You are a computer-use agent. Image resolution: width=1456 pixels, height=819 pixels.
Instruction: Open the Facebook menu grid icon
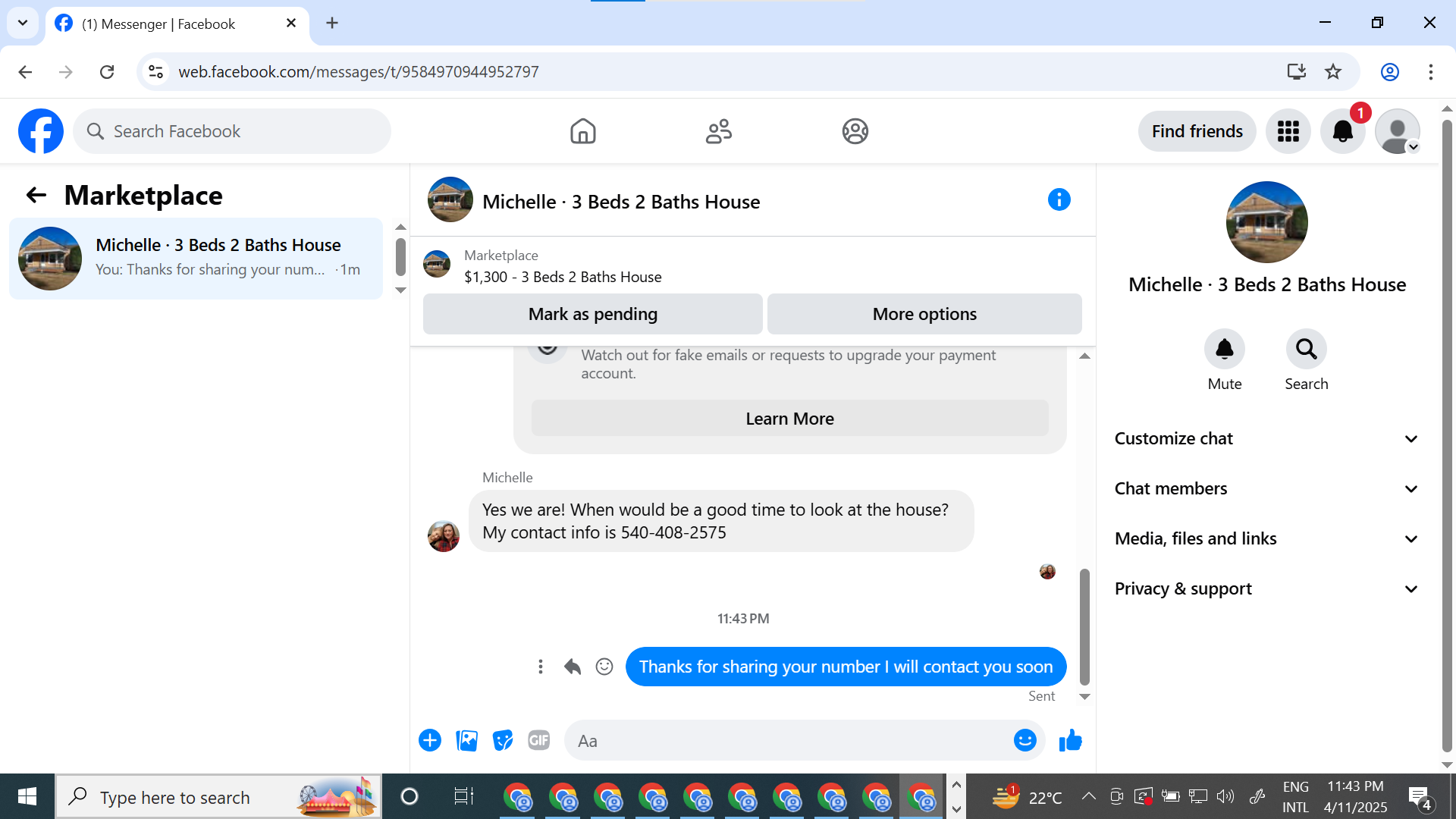pos(1288,131)
